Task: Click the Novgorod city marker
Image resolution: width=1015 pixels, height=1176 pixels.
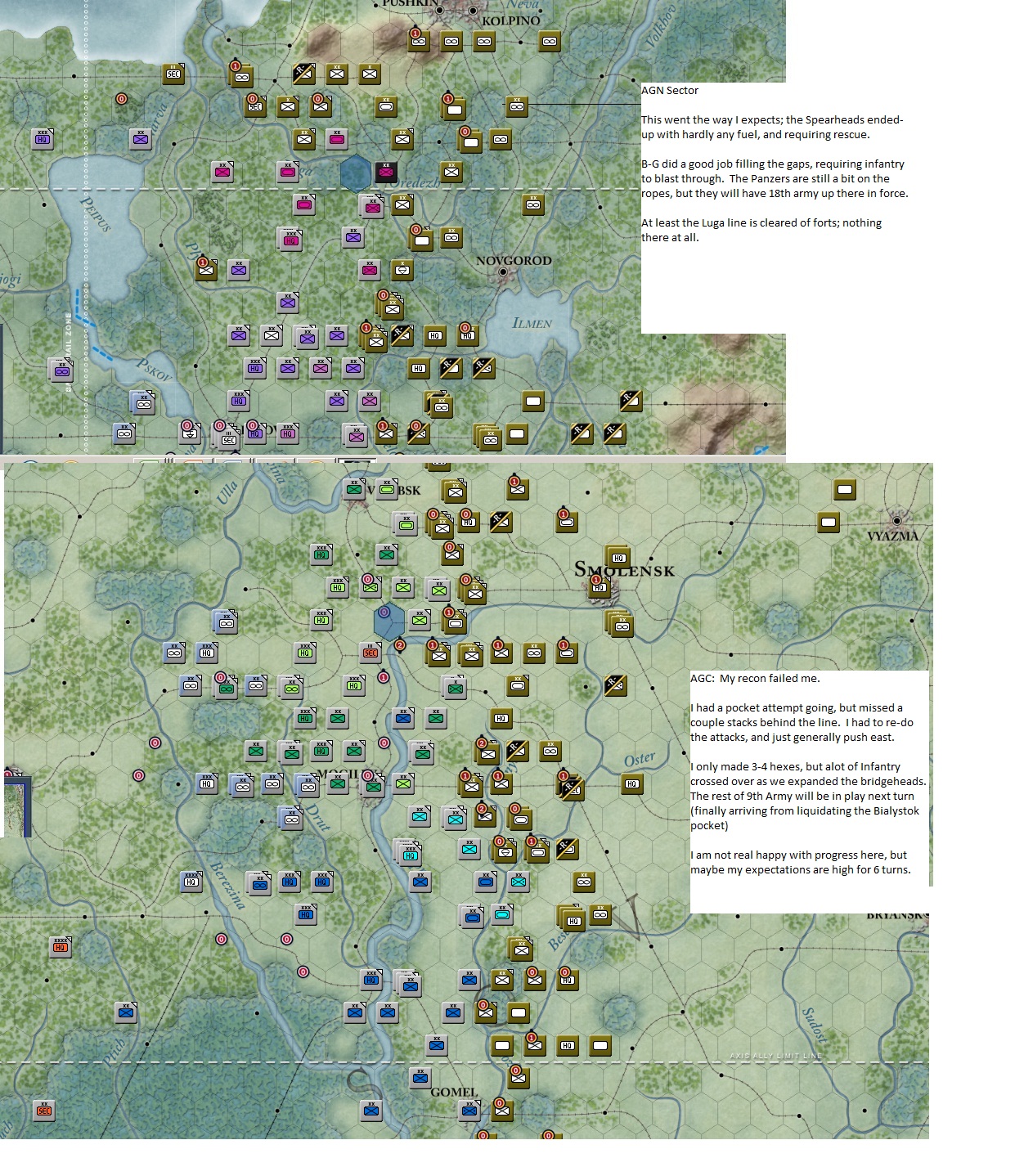Action: [503, 272]
